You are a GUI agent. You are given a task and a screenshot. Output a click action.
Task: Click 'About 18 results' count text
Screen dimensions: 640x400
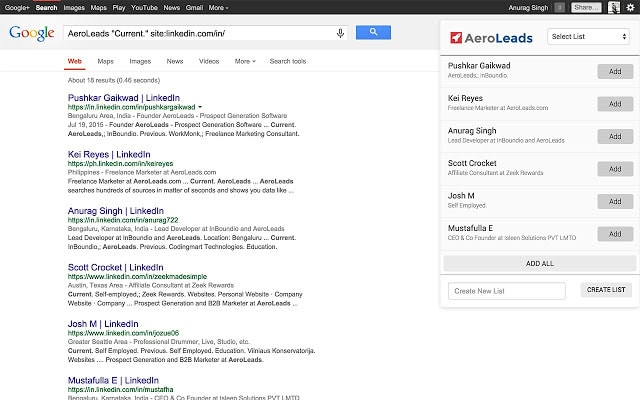pos(114,80)
